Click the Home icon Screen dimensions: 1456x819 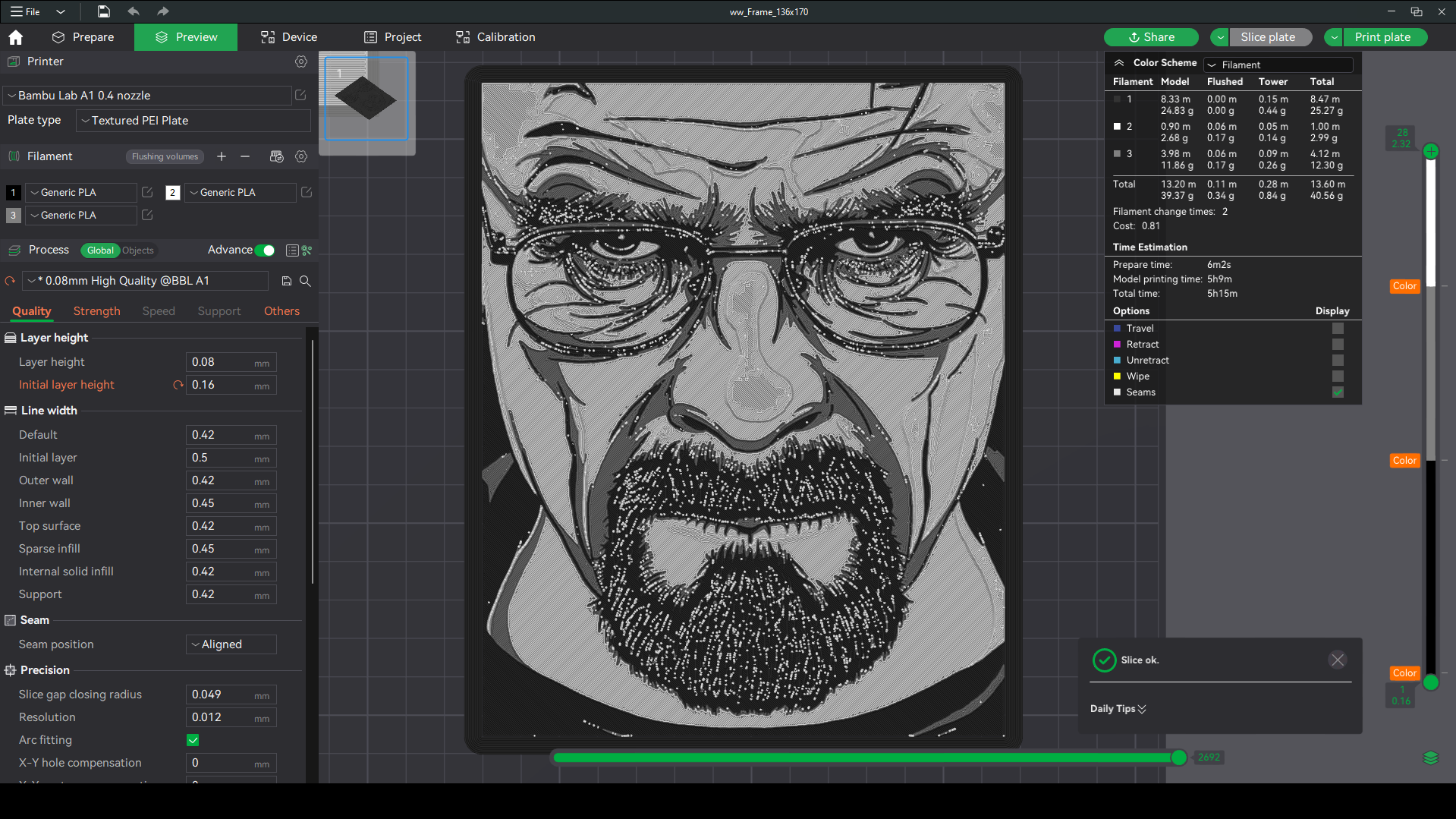point(16,37)
